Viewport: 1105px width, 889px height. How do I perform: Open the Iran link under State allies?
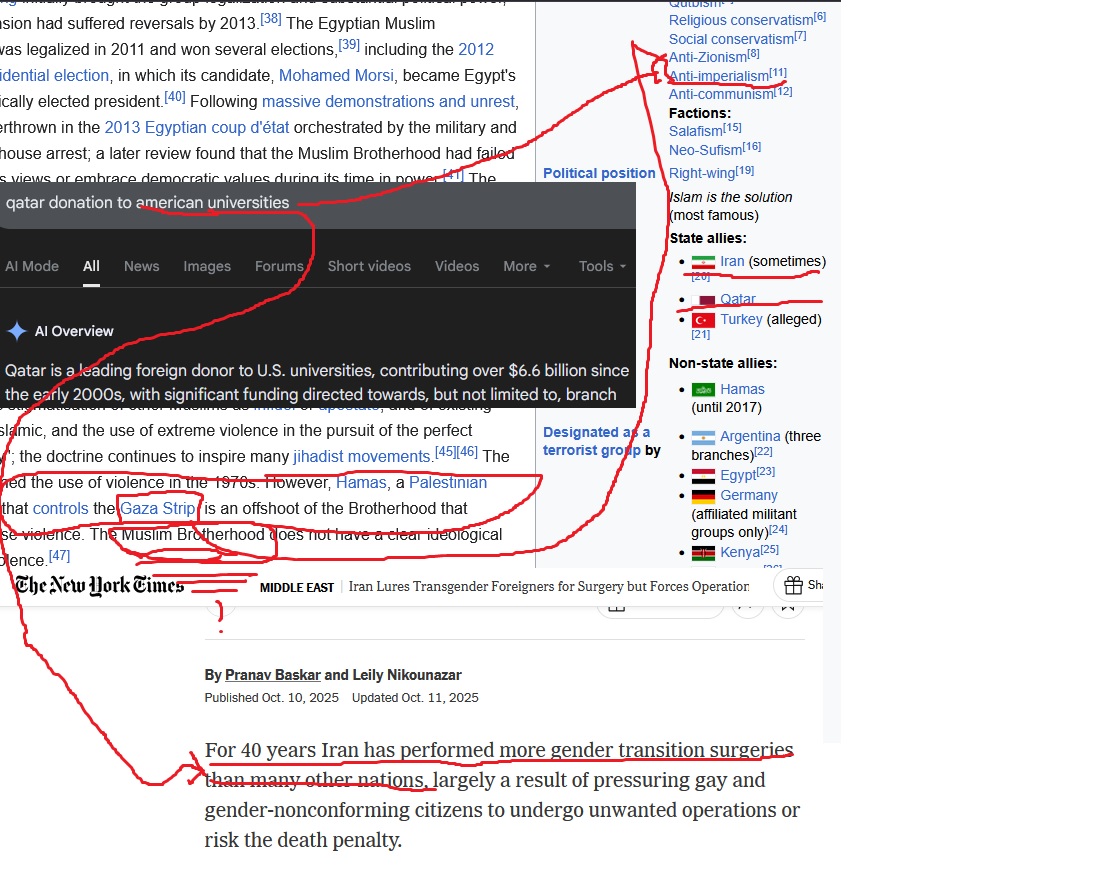click(x=732, y=262)
